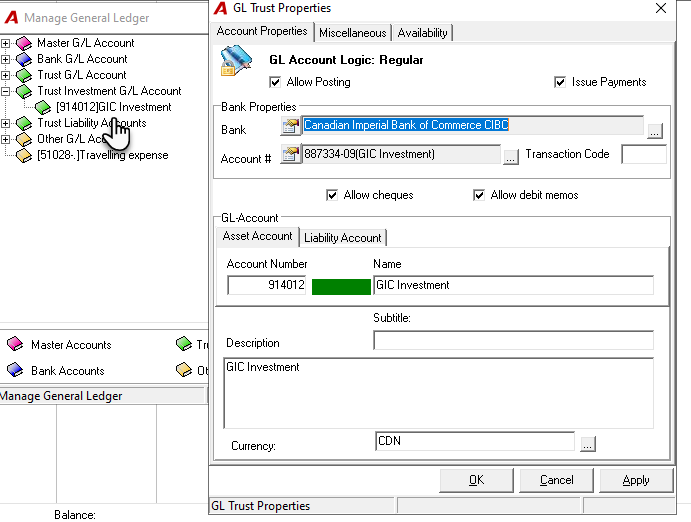The width and height of the screenshot is (691, 522).
Task: Click the Account # field with 887334-09
Action: pos(401,154)
